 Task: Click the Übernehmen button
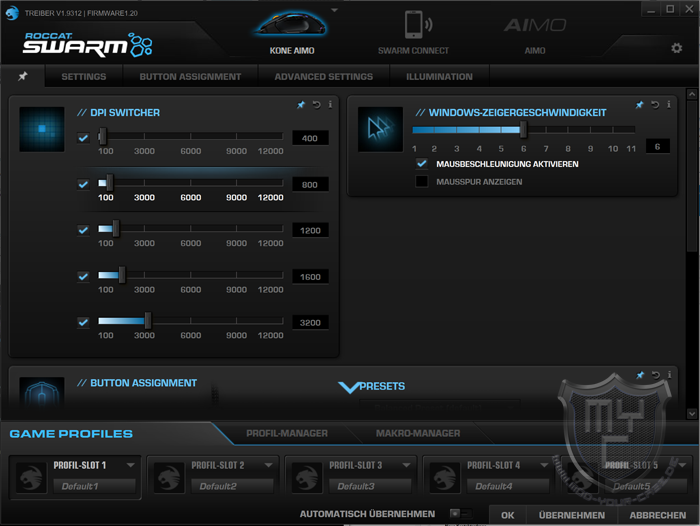click(x=572, y=515)
